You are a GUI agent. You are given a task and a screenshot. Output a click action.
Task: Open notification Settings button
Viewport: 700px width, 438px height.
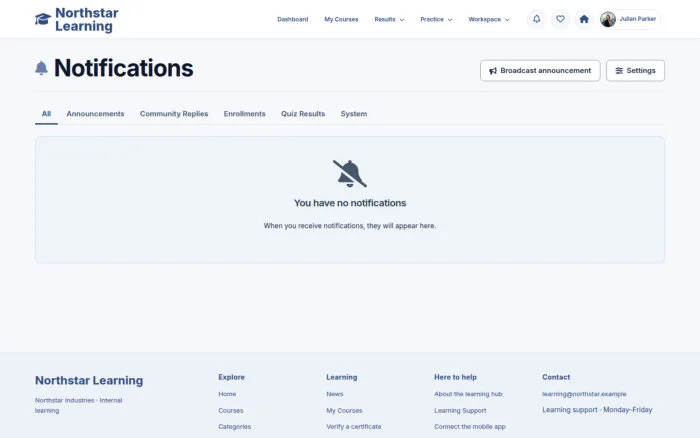635,71
